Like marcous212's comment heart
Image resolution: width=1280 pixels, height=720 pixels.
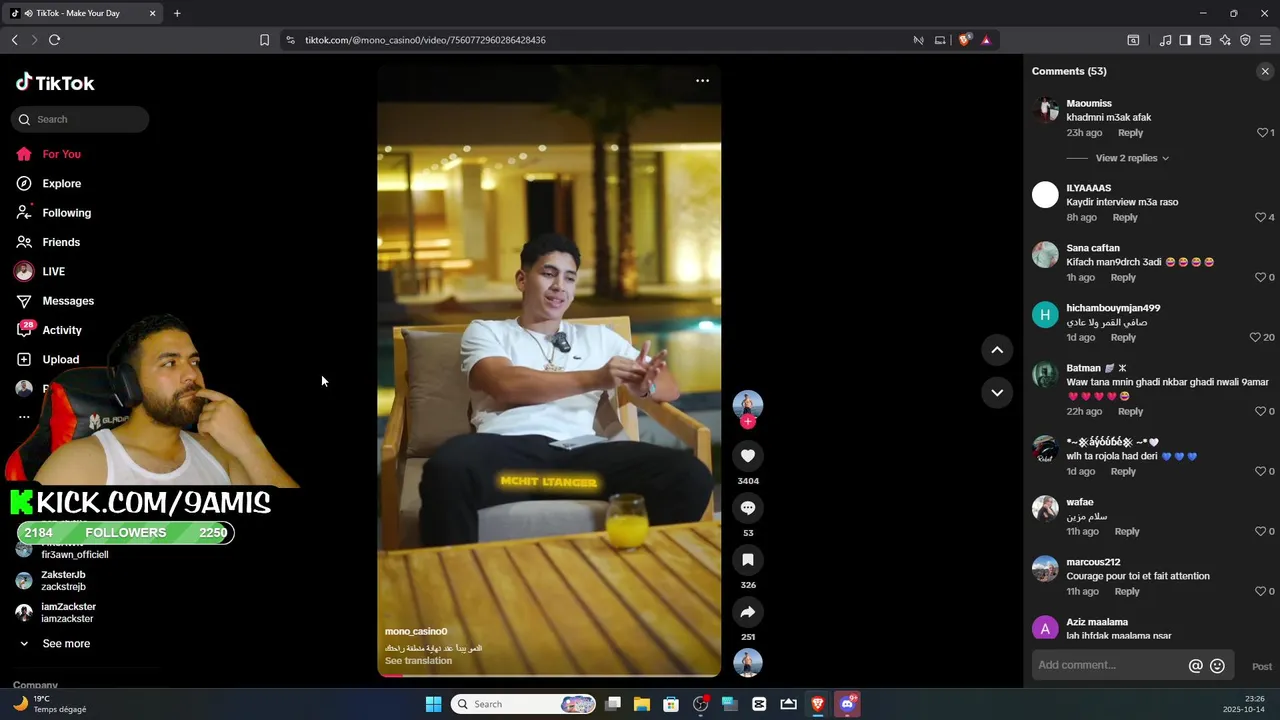pyautogui.click(x=1260, y=592)
